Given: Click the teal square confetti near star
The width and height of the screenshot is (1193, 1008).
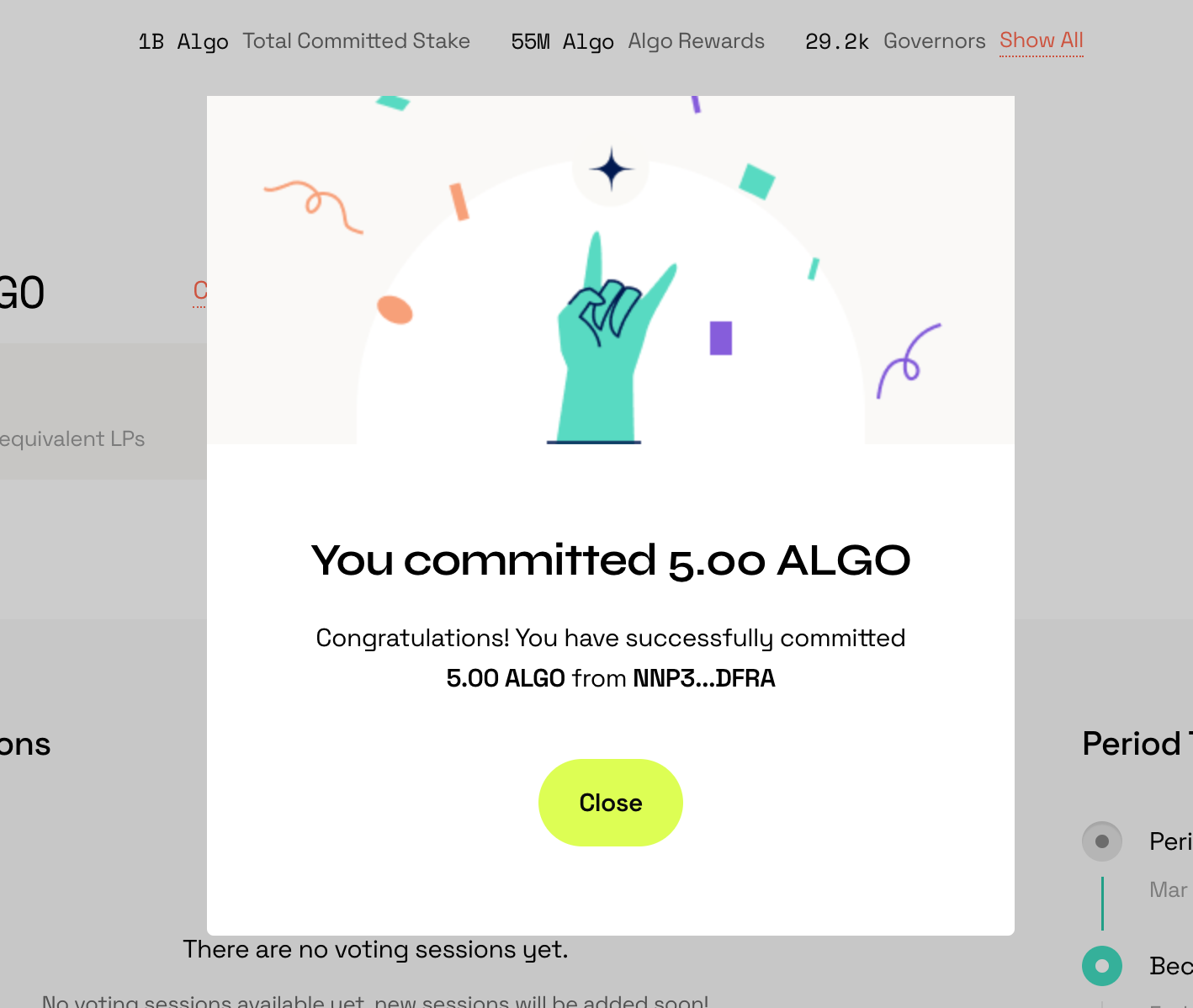Looking at the screenshot, I should coord(756,182).
